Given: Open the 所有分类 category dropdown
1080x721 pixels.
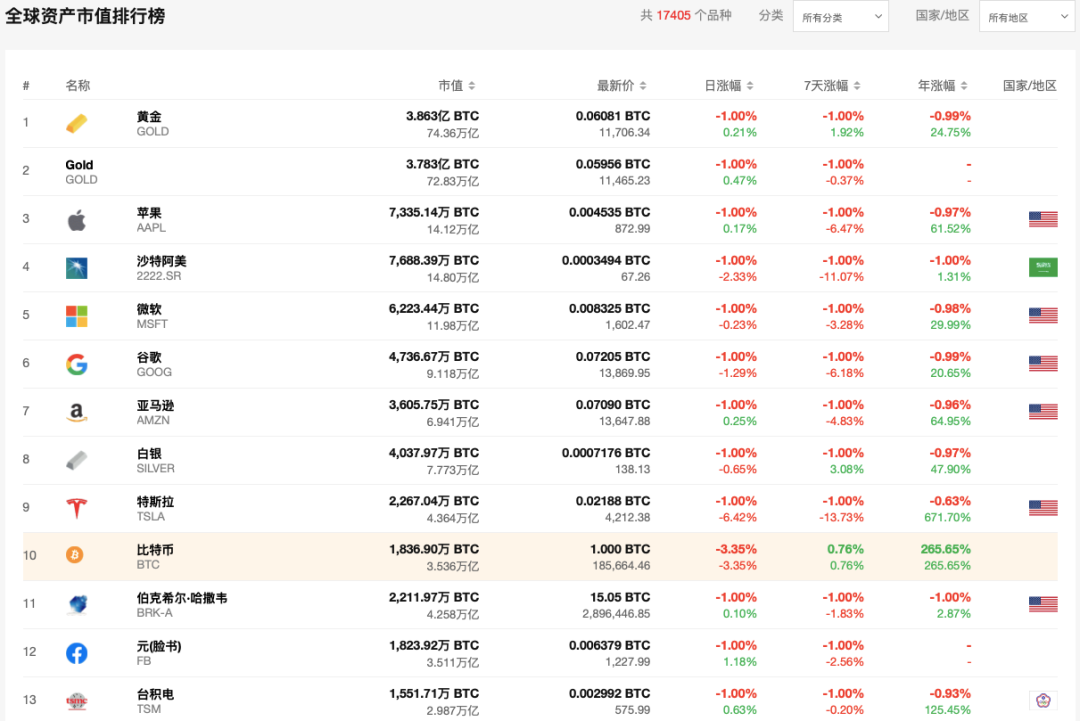Looking at the screenshot, I should (840, 17).
